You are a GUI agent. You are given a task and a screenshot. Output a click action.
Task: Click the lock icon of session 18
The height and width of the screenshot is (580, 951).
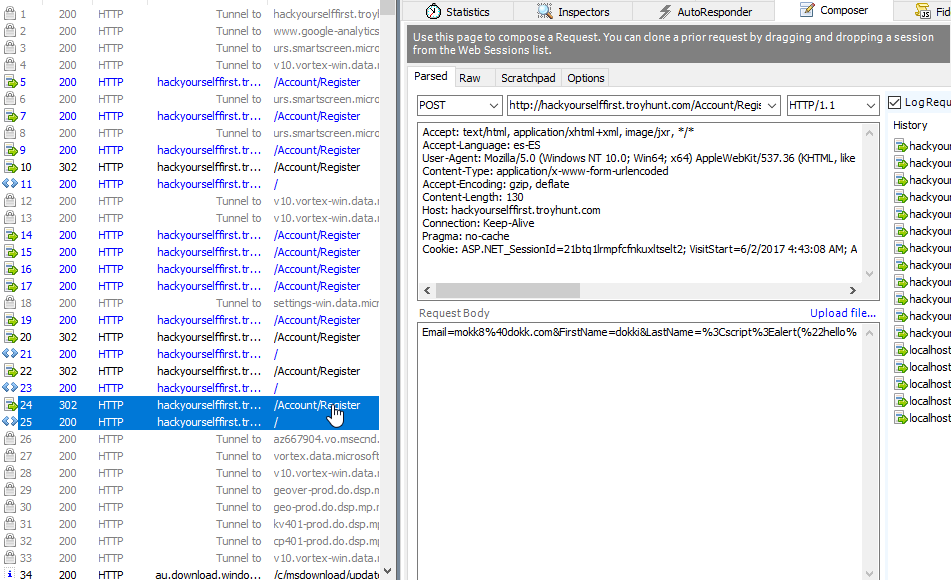click(x=10, y=303)
